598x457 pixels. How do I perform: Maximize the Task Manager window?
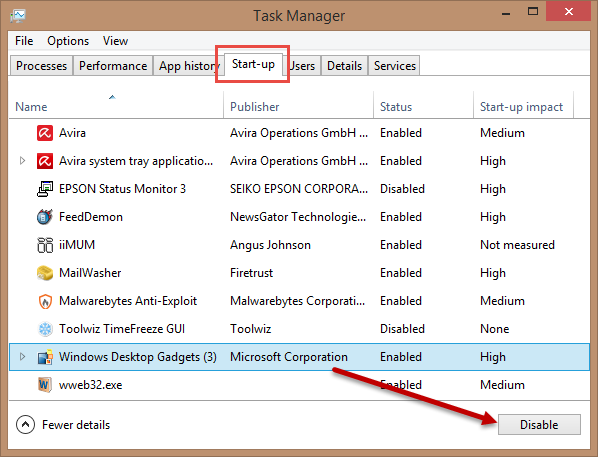click(533, 11)
